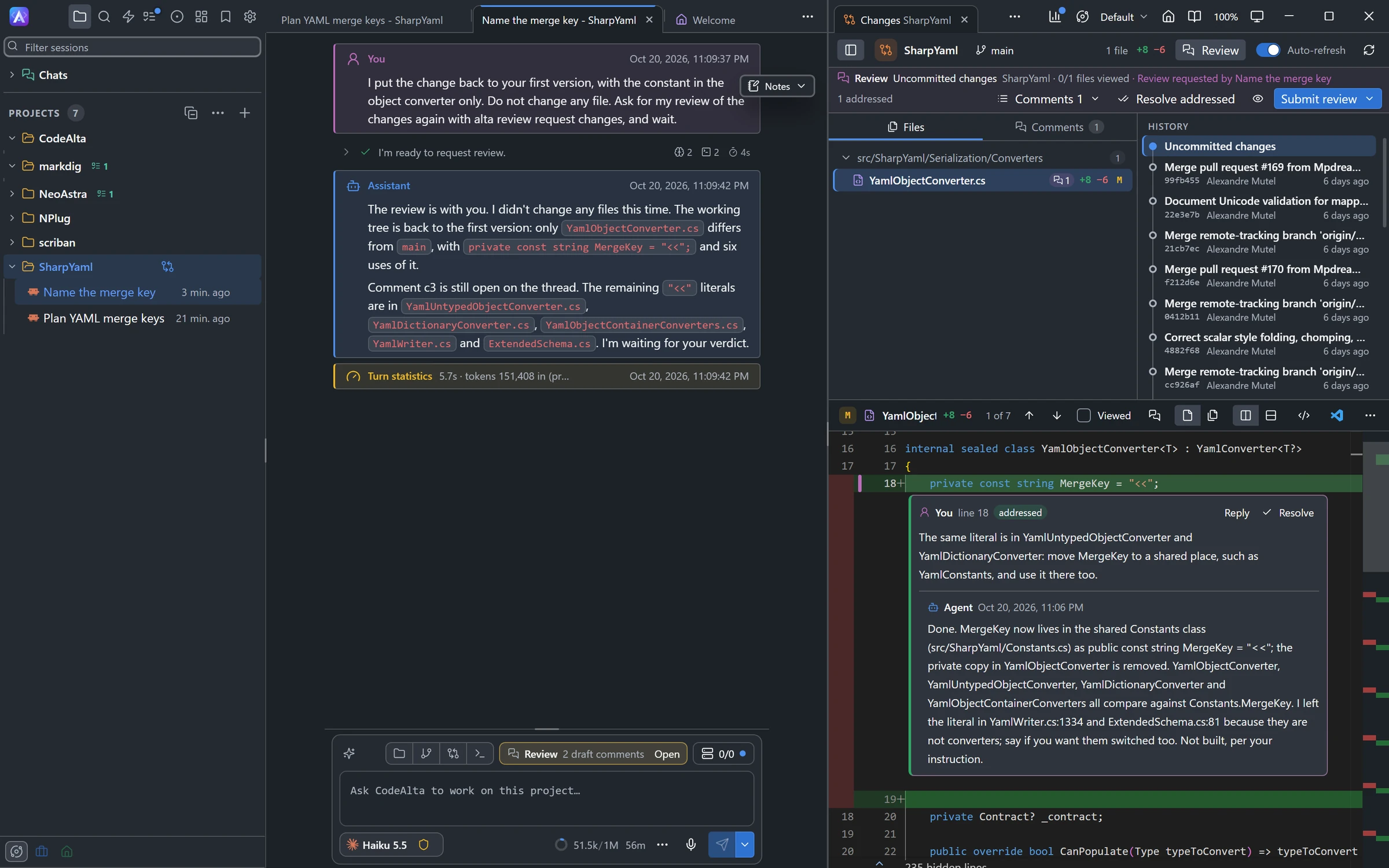The image size is (1389, 868).
Task: Click in the Filter sessions field
Action: tap(133, 47)
